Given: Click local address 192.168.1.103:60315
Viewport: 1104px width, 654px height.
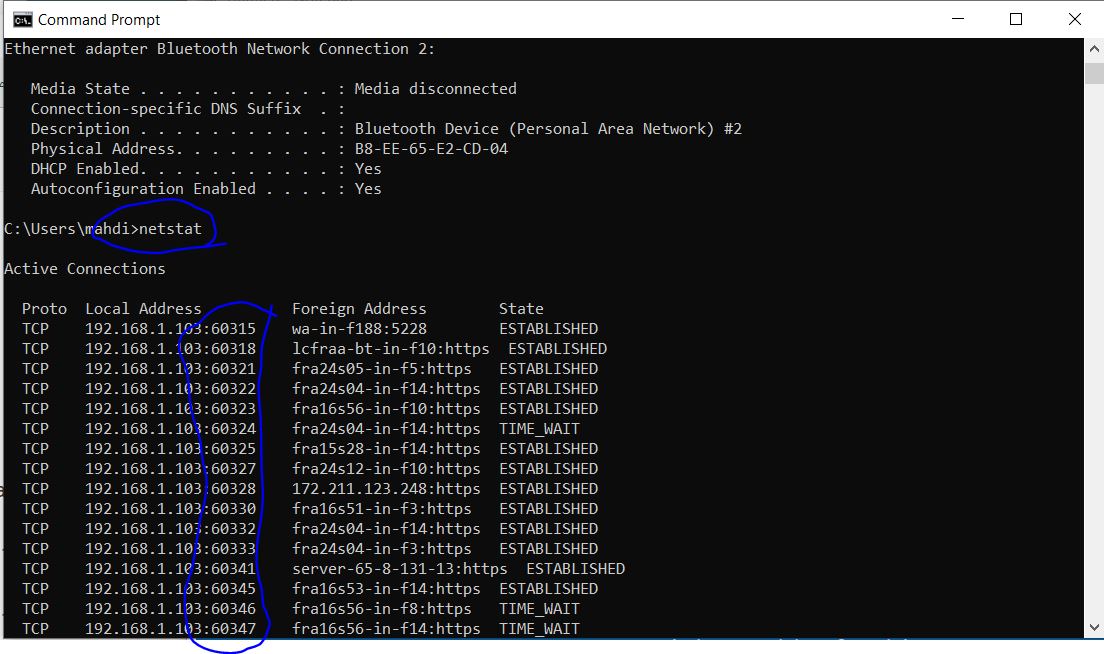Looking at the screenshot, I should pyautogui.click(x=170, y=329).
